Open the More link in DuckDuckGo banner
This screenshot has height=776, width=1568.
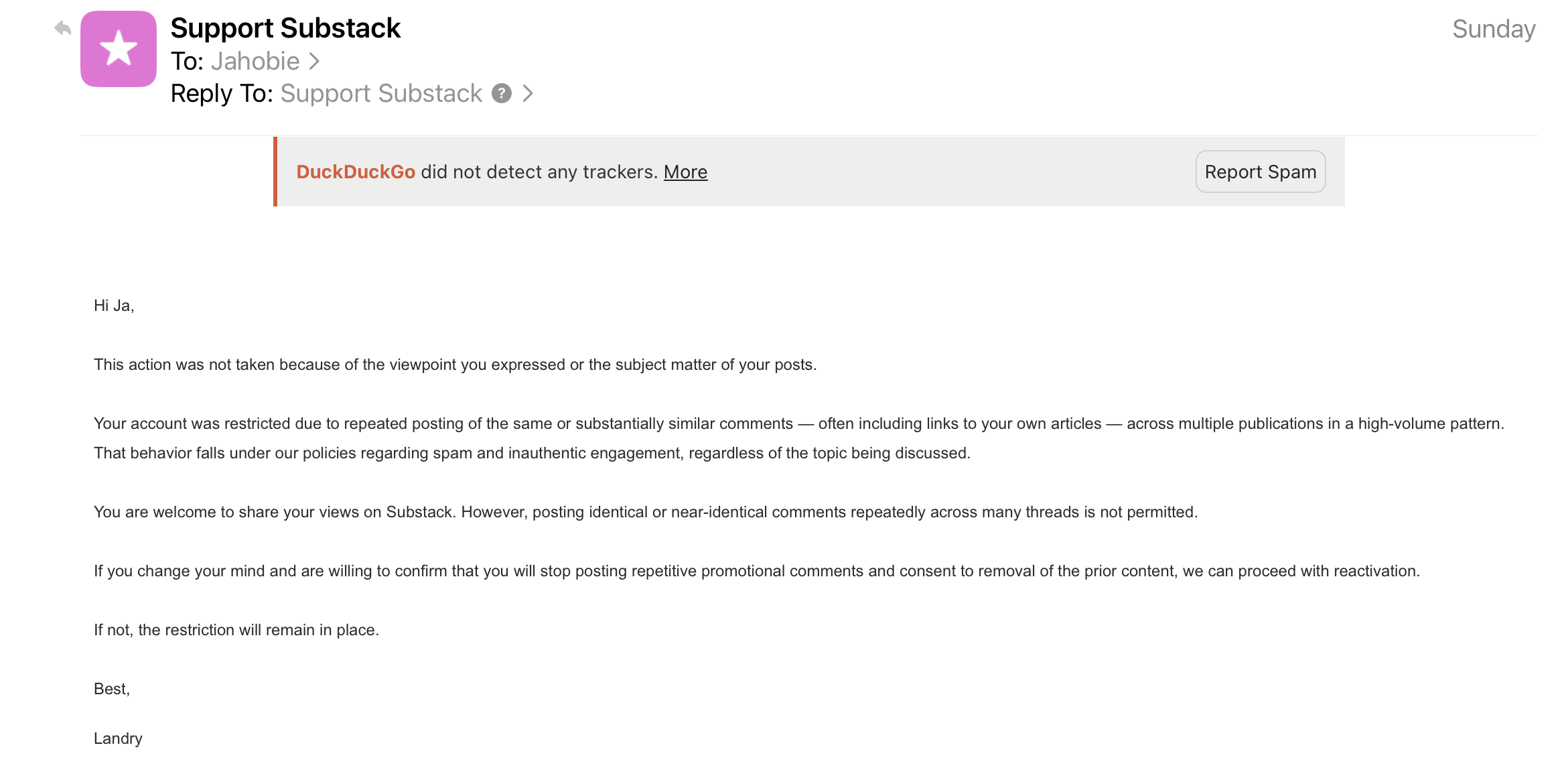685,172
